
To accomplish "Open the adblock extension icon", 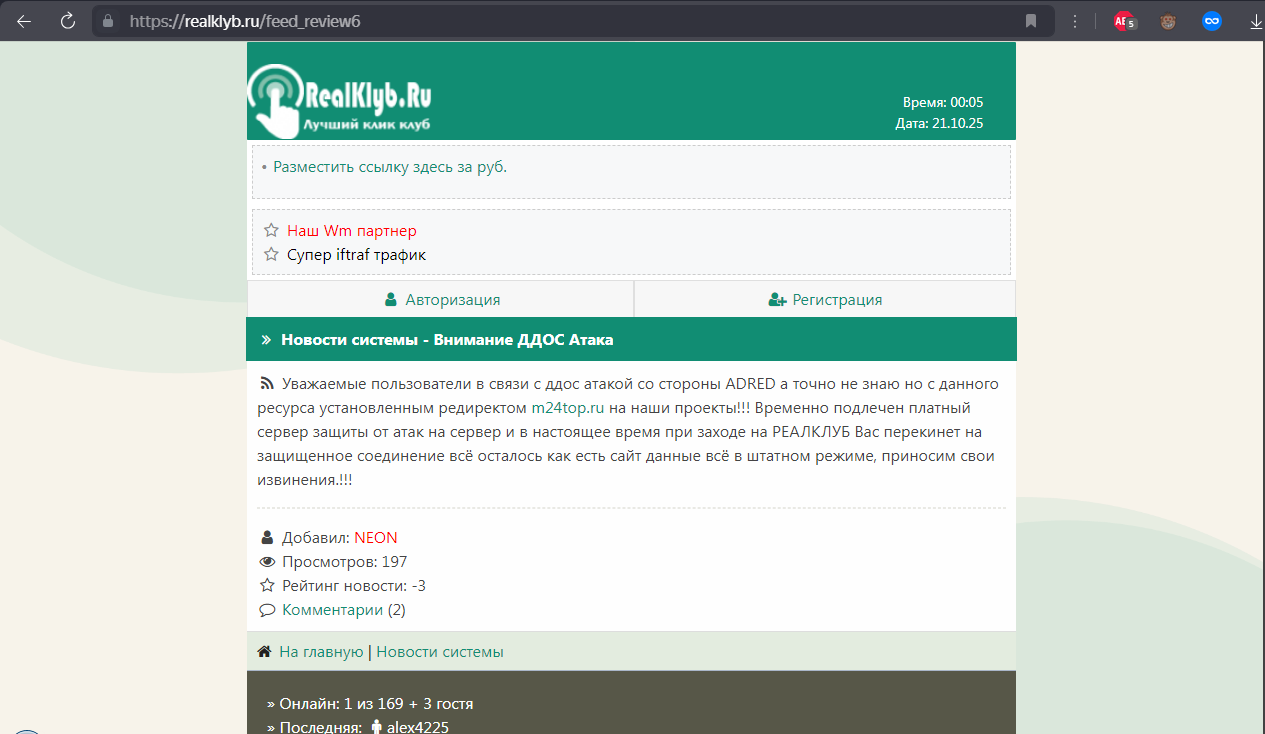I will [1124, 21].
